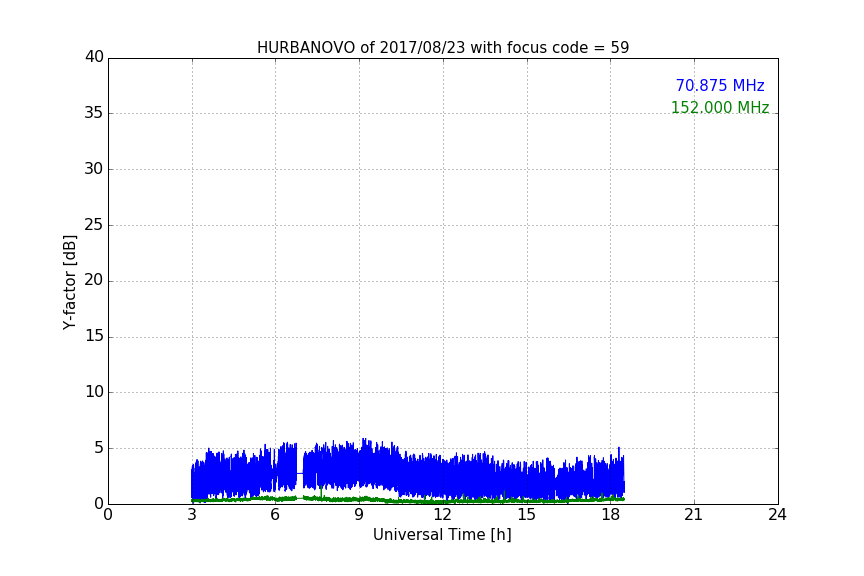Click the blue "70.875 MHz" legend label
Image resolution: width=864 pixels, height=576 pixels.
tap(720, 86)
